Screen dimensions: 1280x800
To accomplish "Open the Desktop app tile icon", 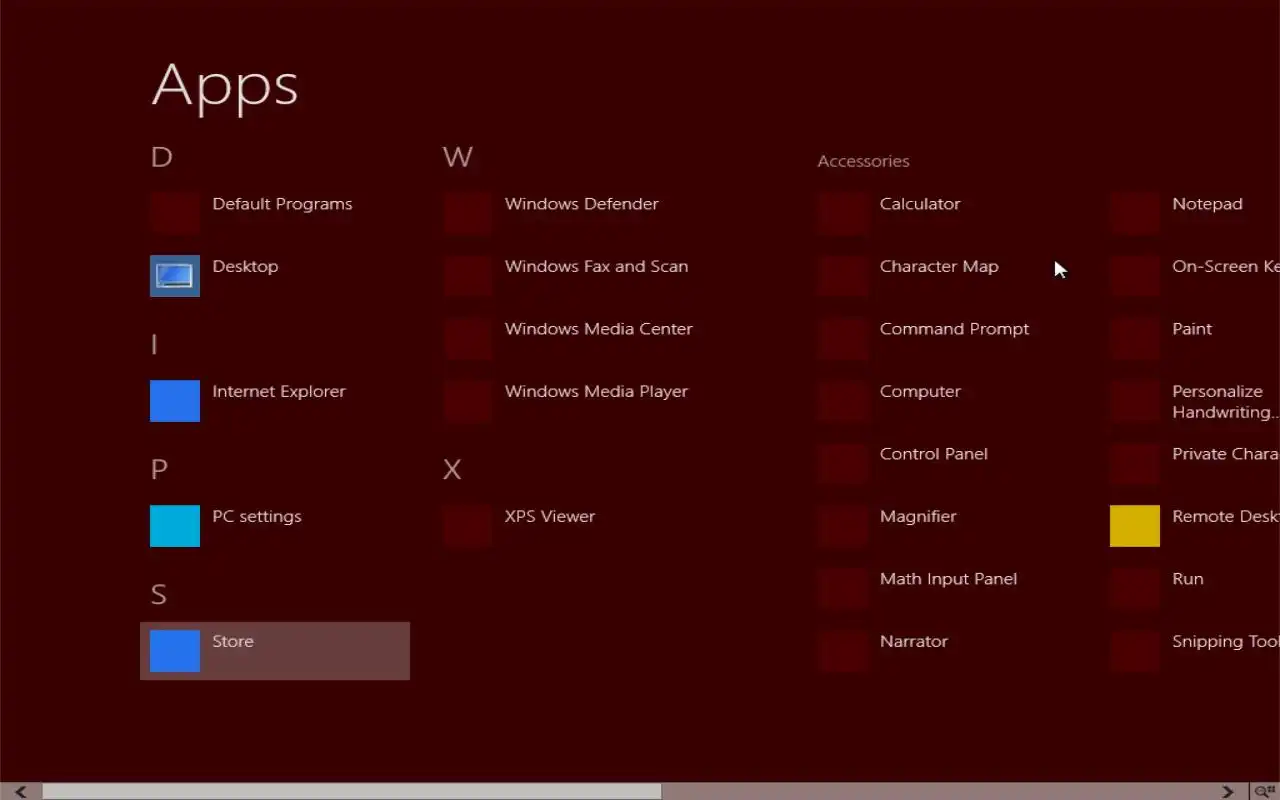I will click(175, 276).
